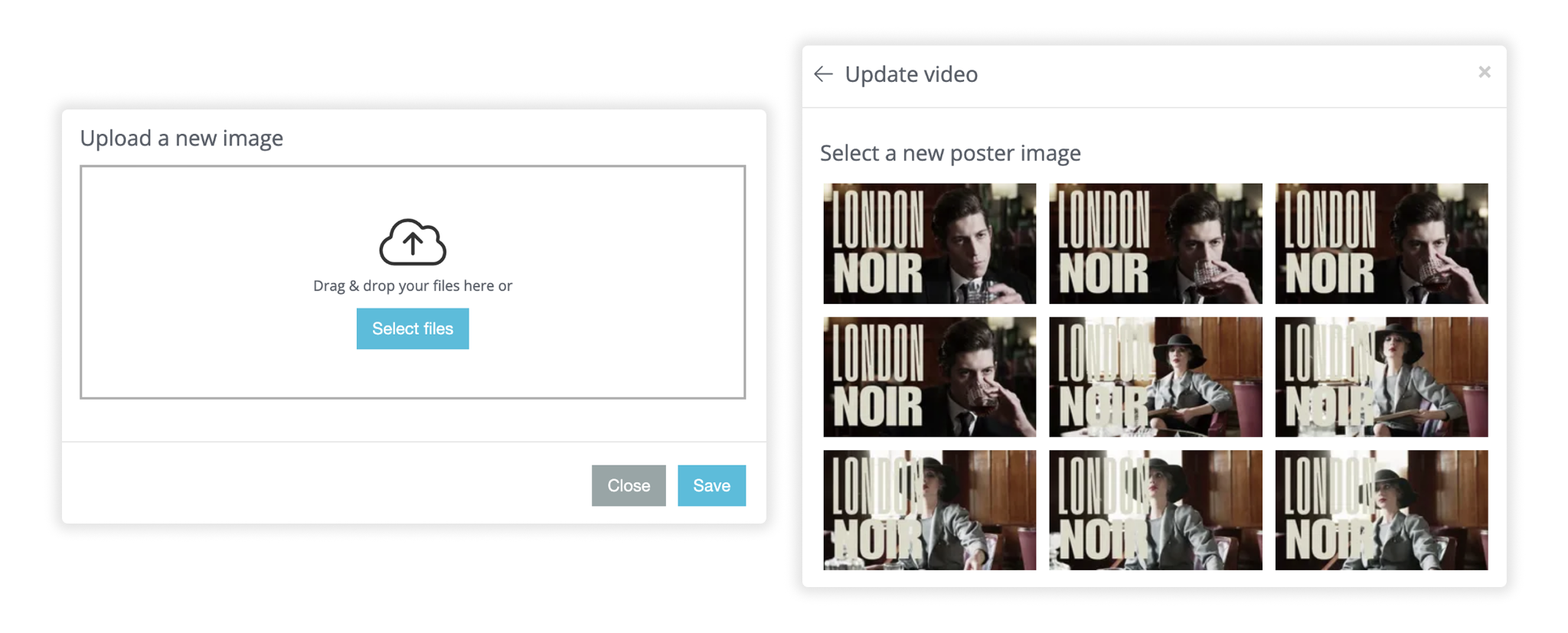Click the gray Close button
This screenshot has height=633, width=1568.
[628, 485]
